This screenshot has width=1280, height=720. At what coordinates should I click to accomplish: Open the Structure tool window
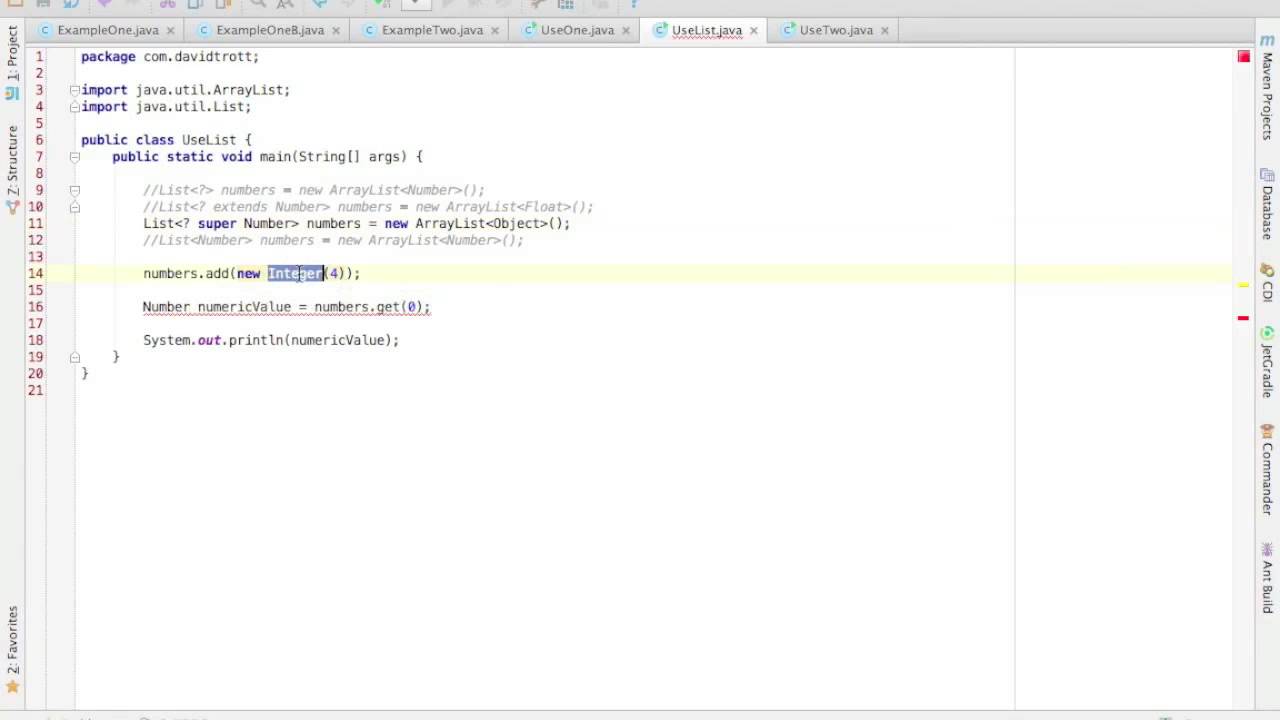[x=12, y=168]
